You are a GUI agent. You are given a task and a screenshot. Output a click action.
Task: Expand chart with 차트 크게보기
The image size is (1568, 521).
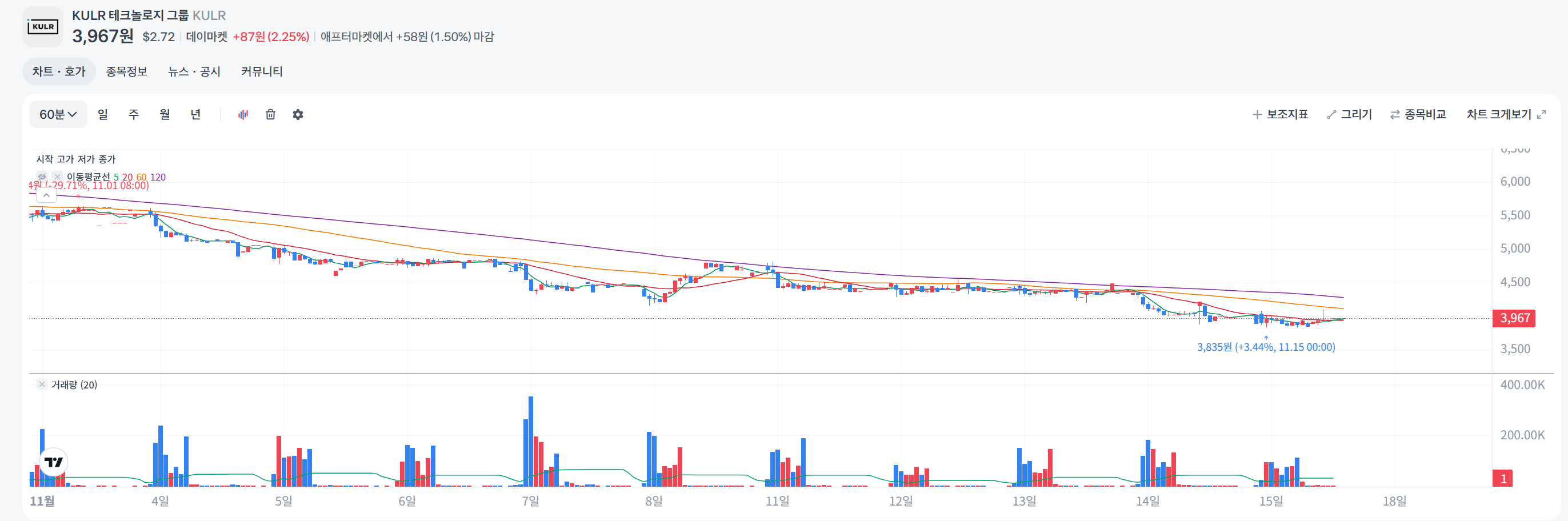click(x=1506, y=114)
